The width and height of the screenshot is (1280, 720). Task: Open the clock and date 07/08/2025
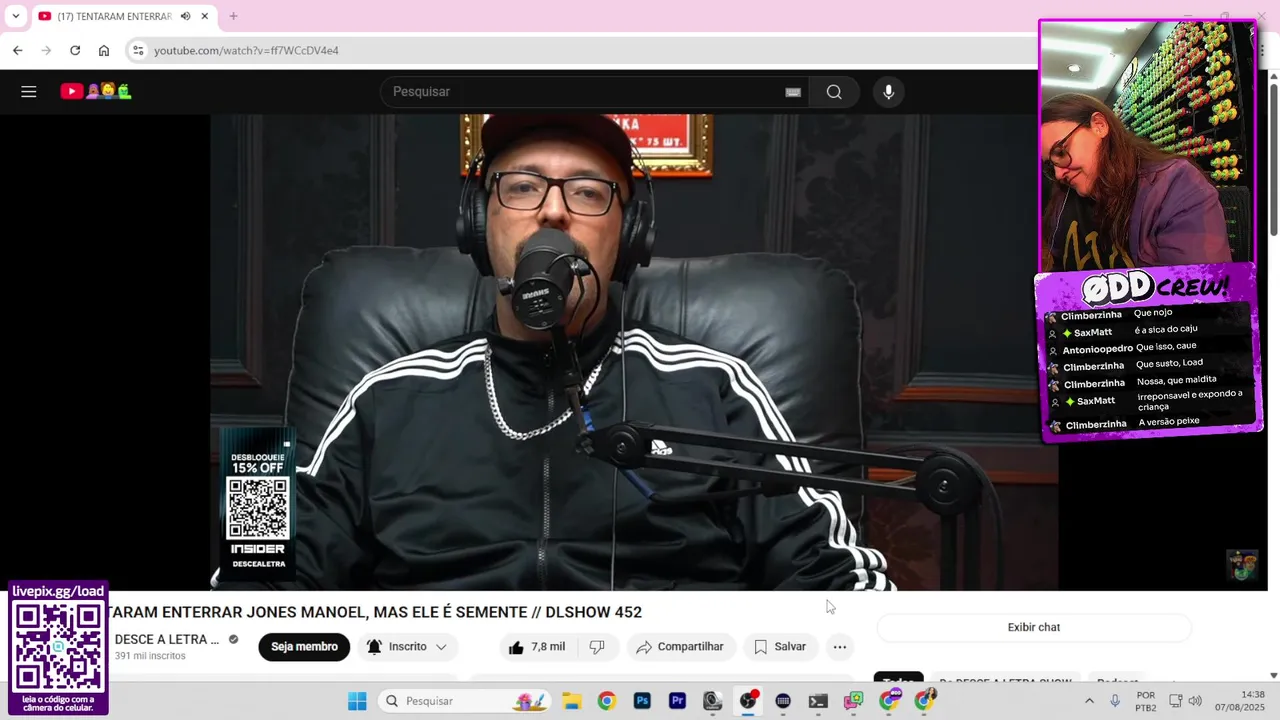[1240, 701]
